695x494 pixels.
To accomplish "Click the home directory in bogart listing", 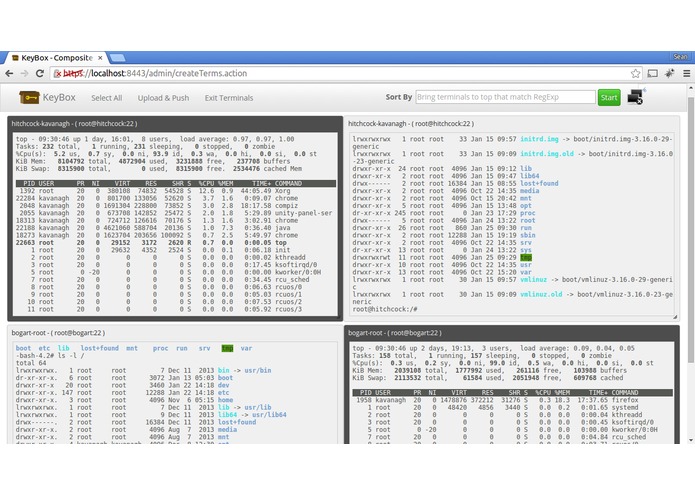I will (225, 400).
